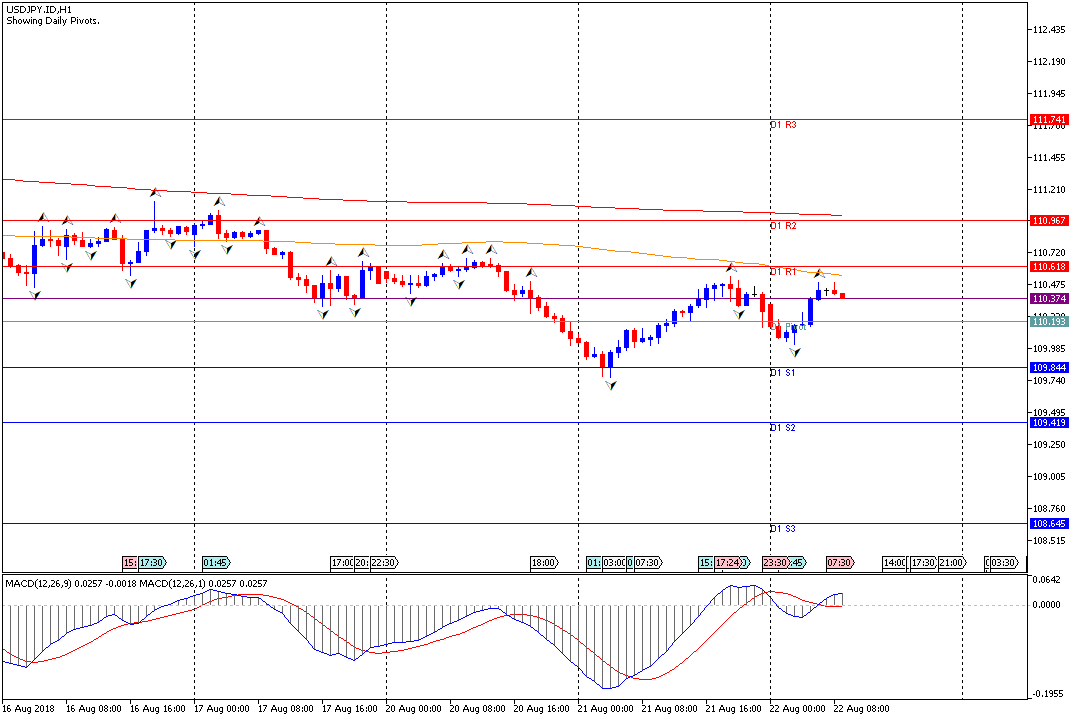Click the 16 Aug 16:00 date label

158,709
